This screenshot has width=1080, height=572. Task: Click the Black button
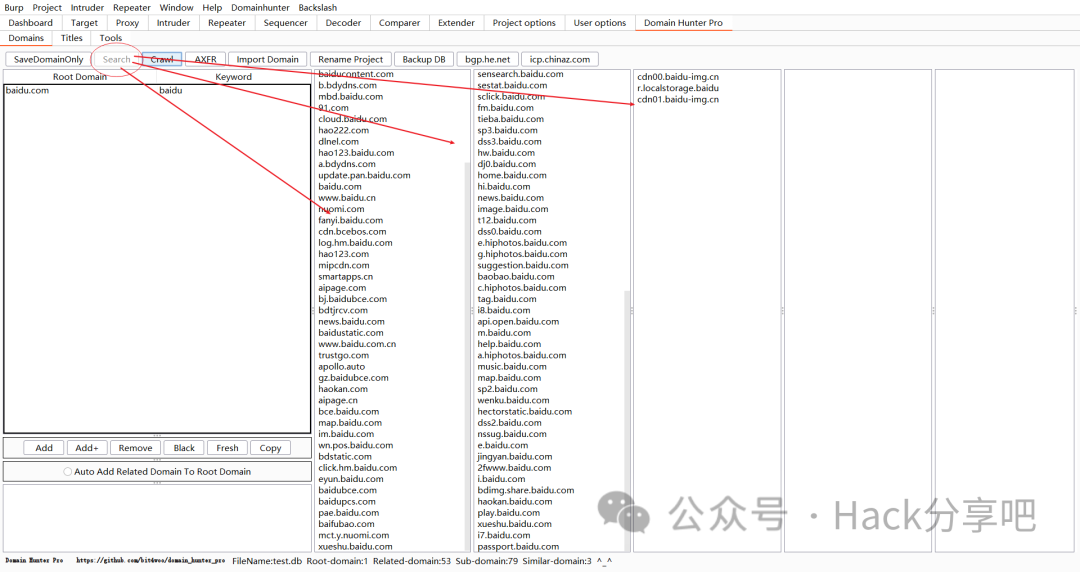(x=184, y=448)
